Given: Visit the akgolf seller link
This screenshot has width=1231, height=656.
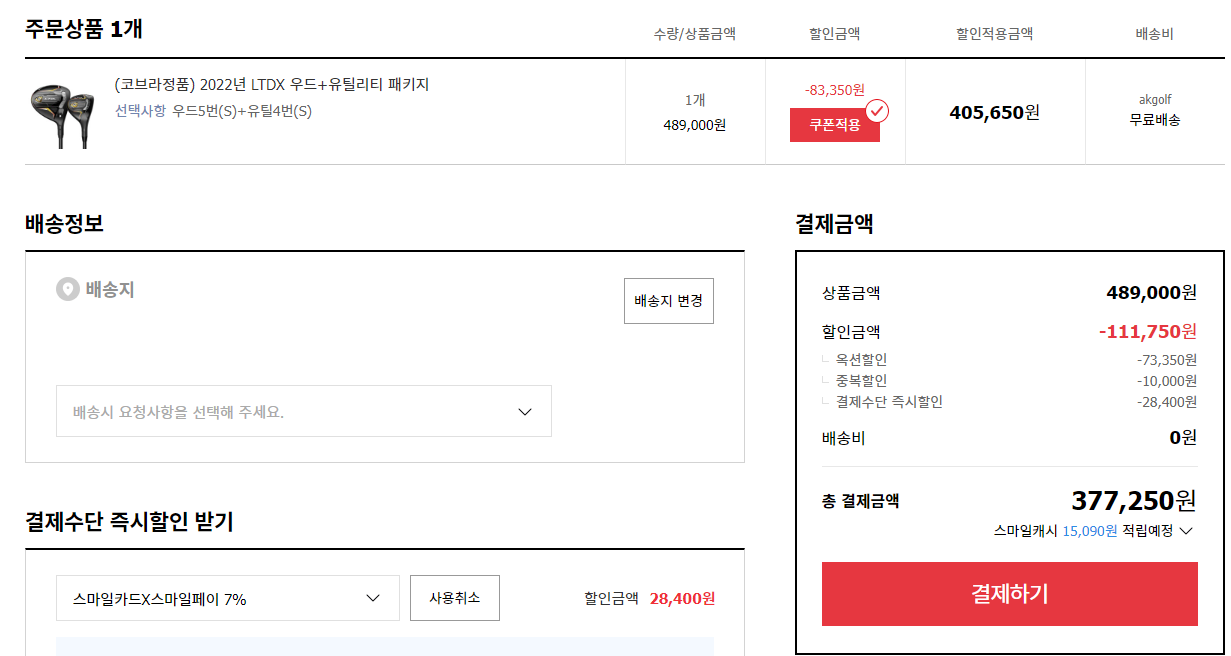Looking at the screenshot, I should pos(1154,100).
